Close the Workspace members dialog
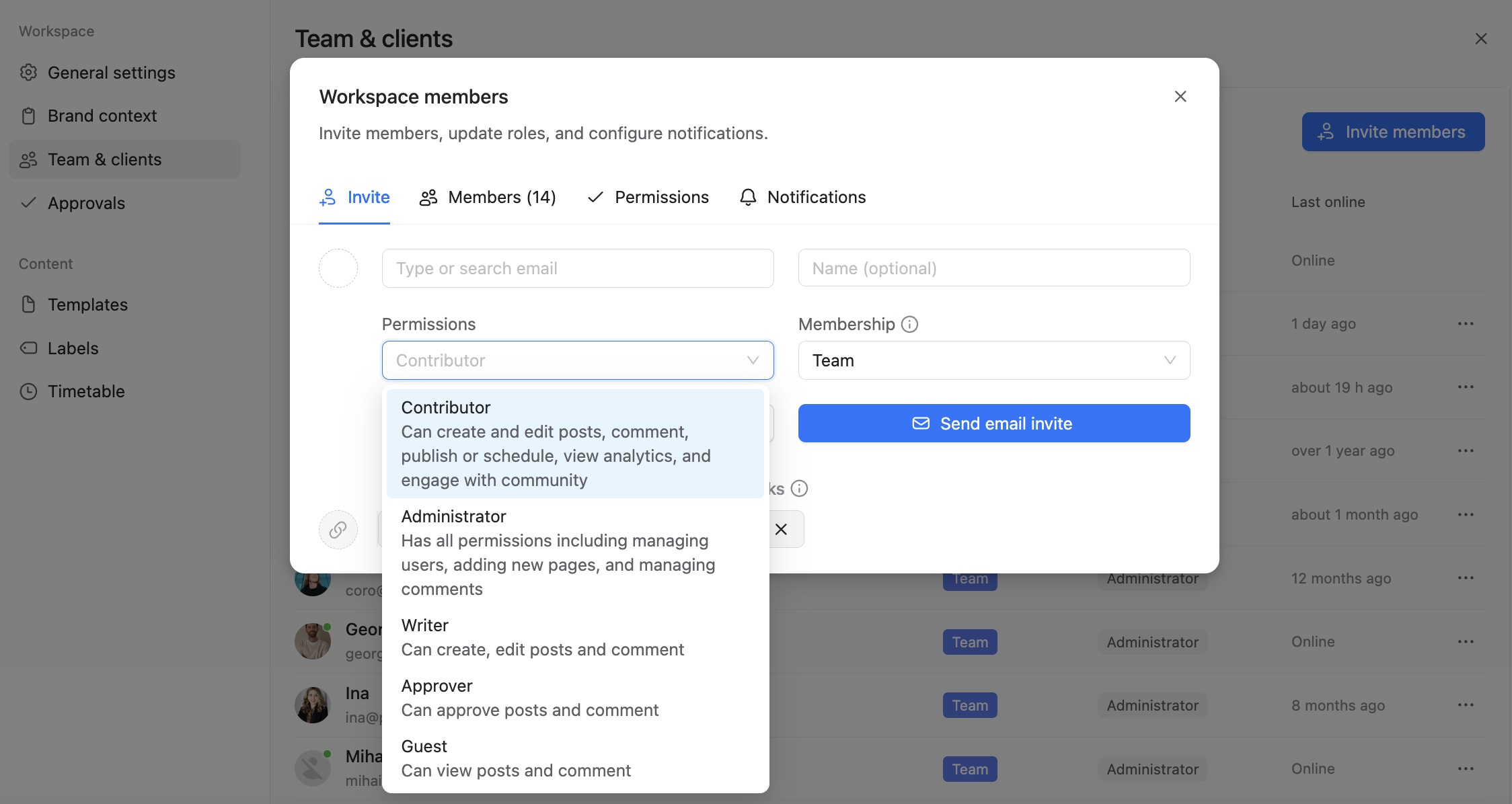The image size is (1512, 804). pyautogui.click(x=1180, y=97)
